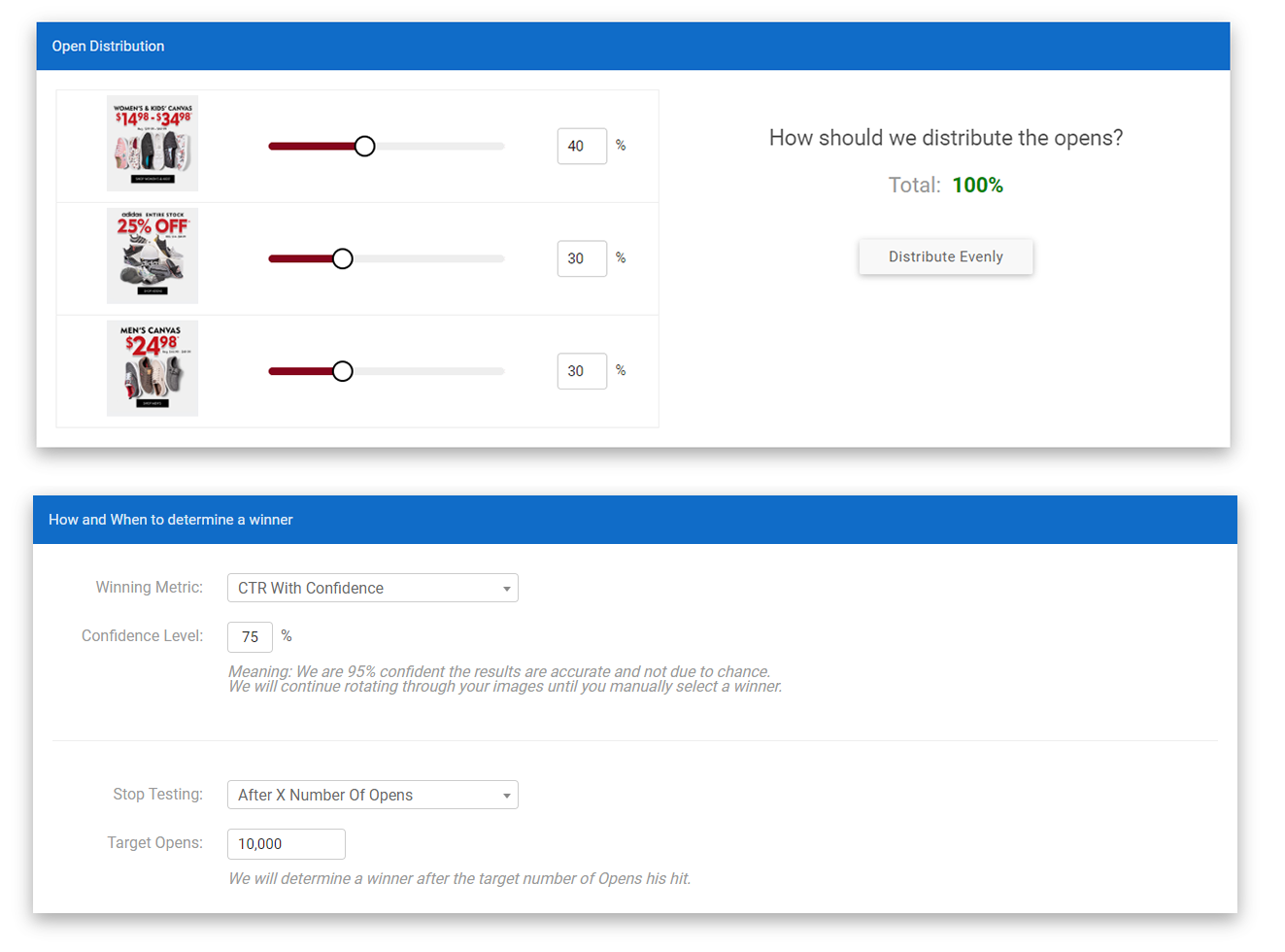This screenshot has width=1285, height=952.
Task: Select the Target Opens field showing 10,000
Action: (x=286, y=843)
